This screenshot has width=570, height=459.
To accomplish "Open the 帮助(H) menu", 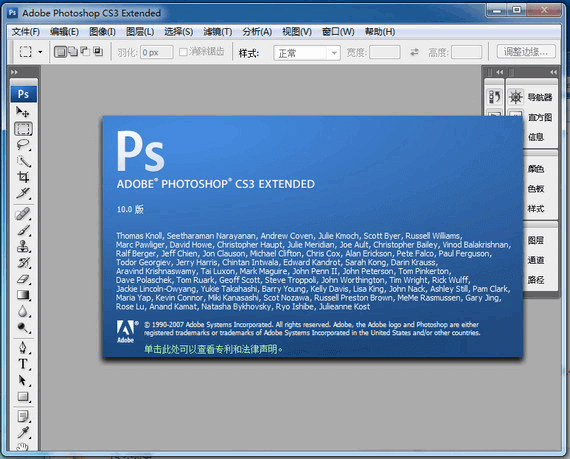I will (380, 32).
